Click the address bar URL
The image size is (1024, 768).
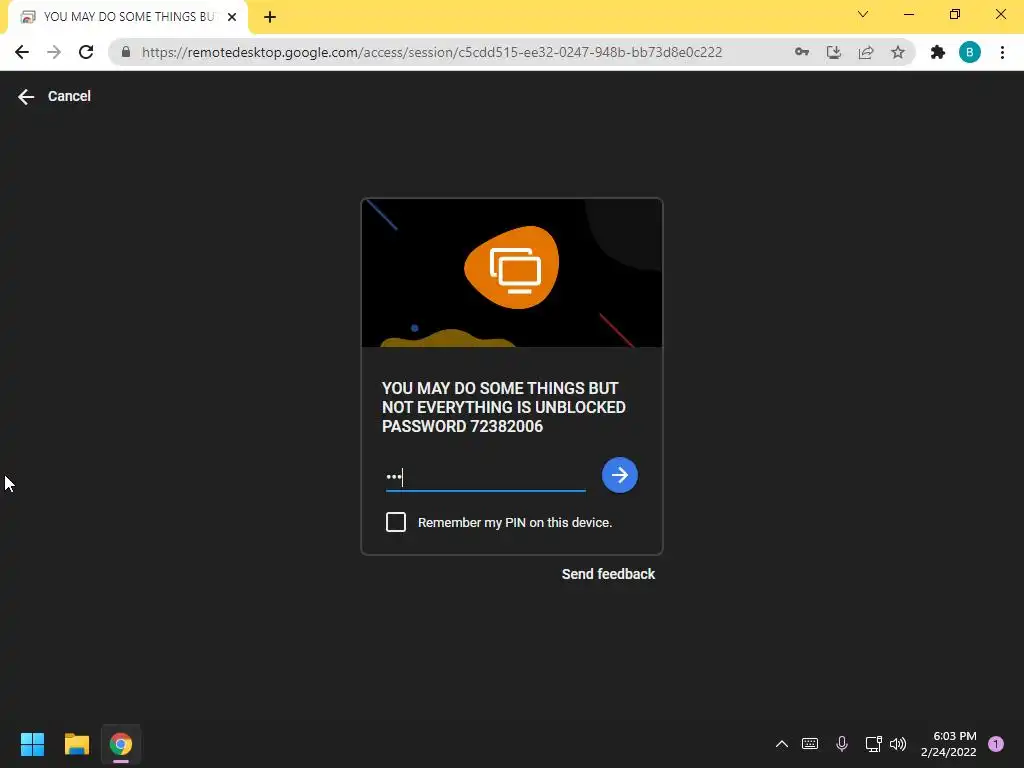click(x=432, y=52)
